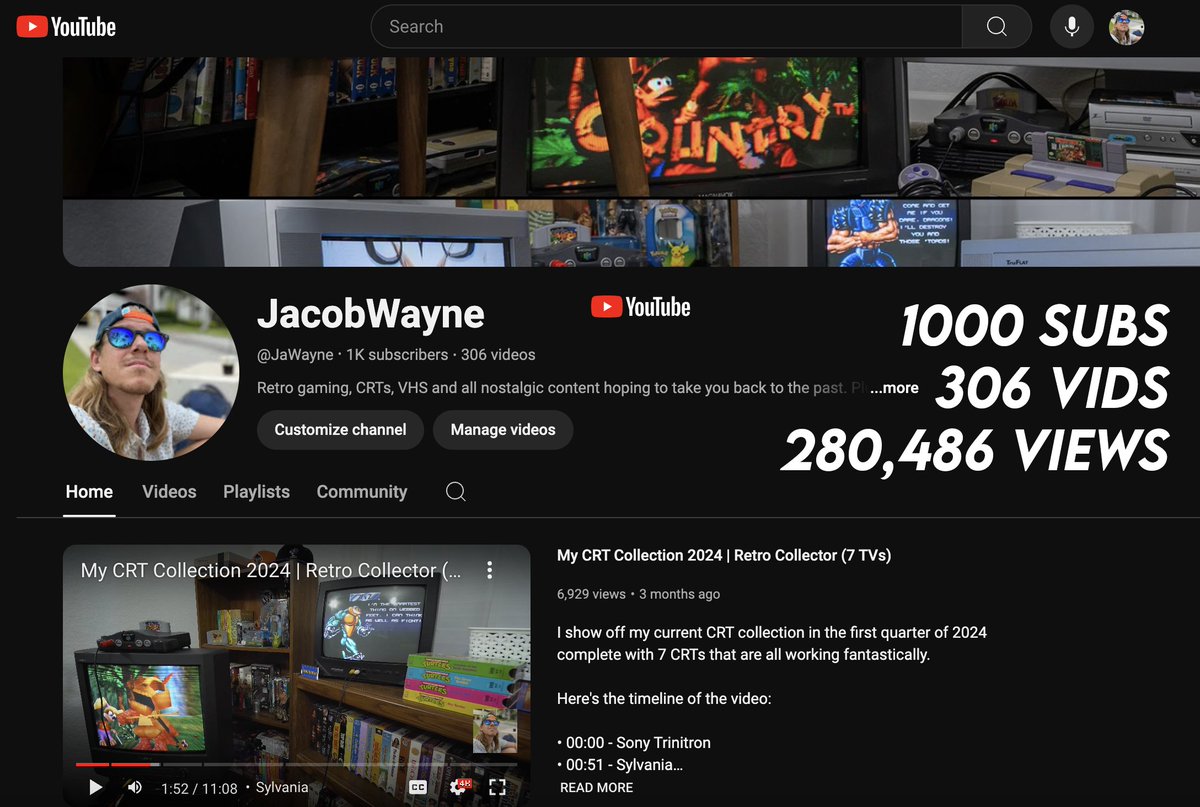Screen dimensions: 1200x807
Task: Click the JacobWayne channel name heading
Action: 371,314
